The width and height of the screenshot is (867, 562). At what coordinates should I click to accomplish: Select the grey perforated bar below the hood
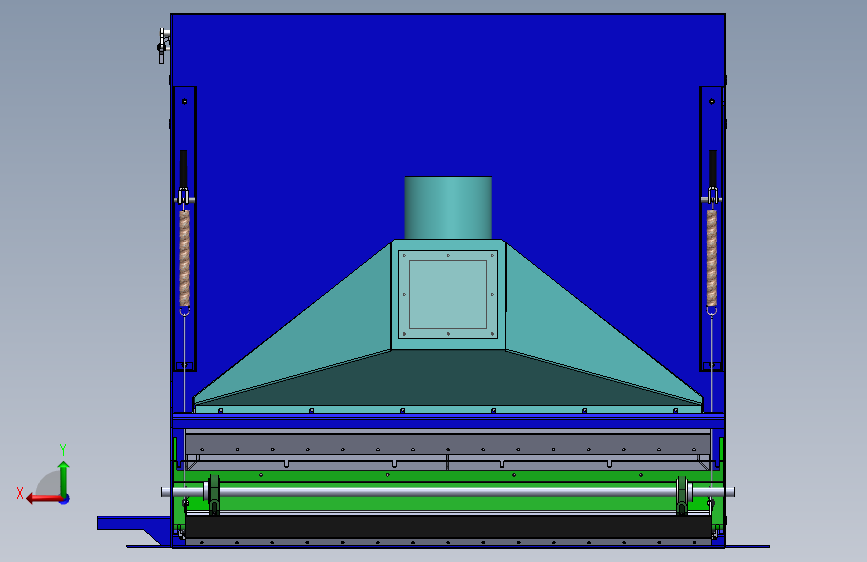click(448, 444)
